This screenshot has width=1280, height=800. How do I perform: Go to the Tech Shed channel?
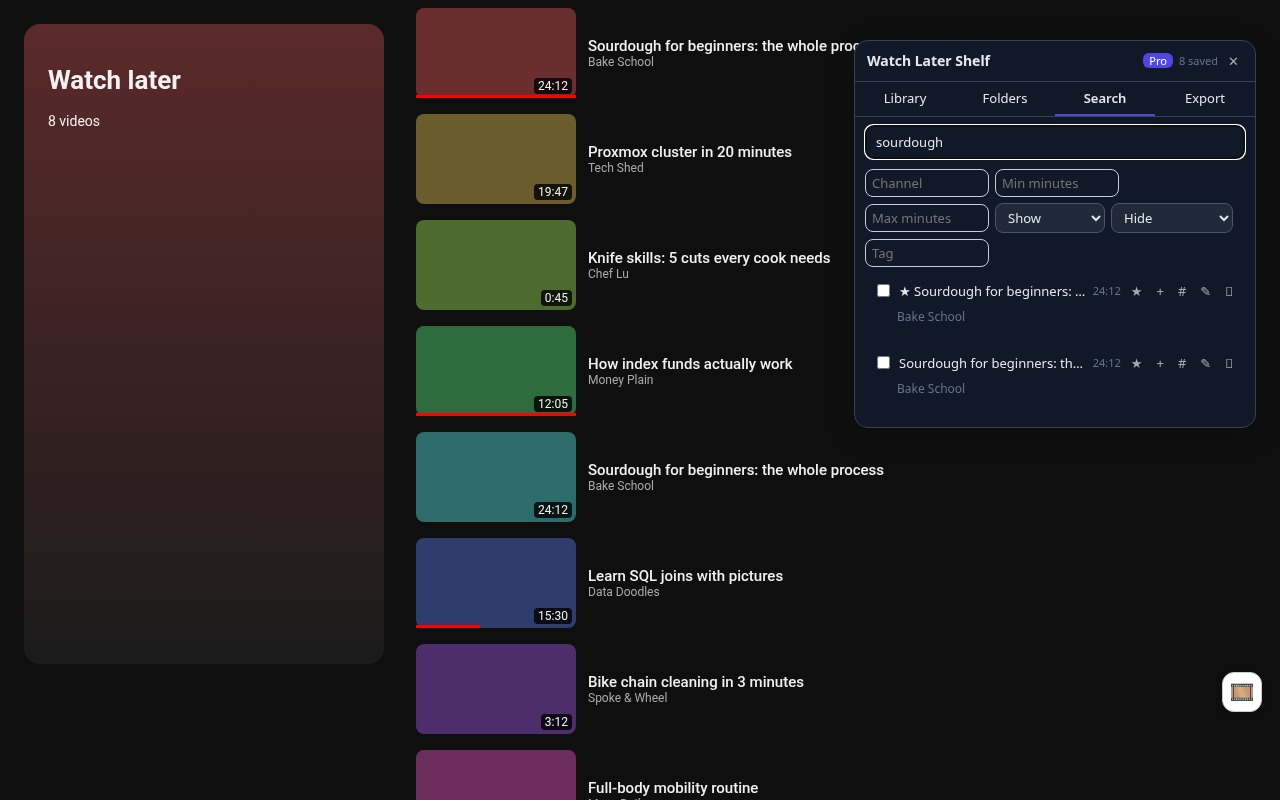[x=615, y=168]
